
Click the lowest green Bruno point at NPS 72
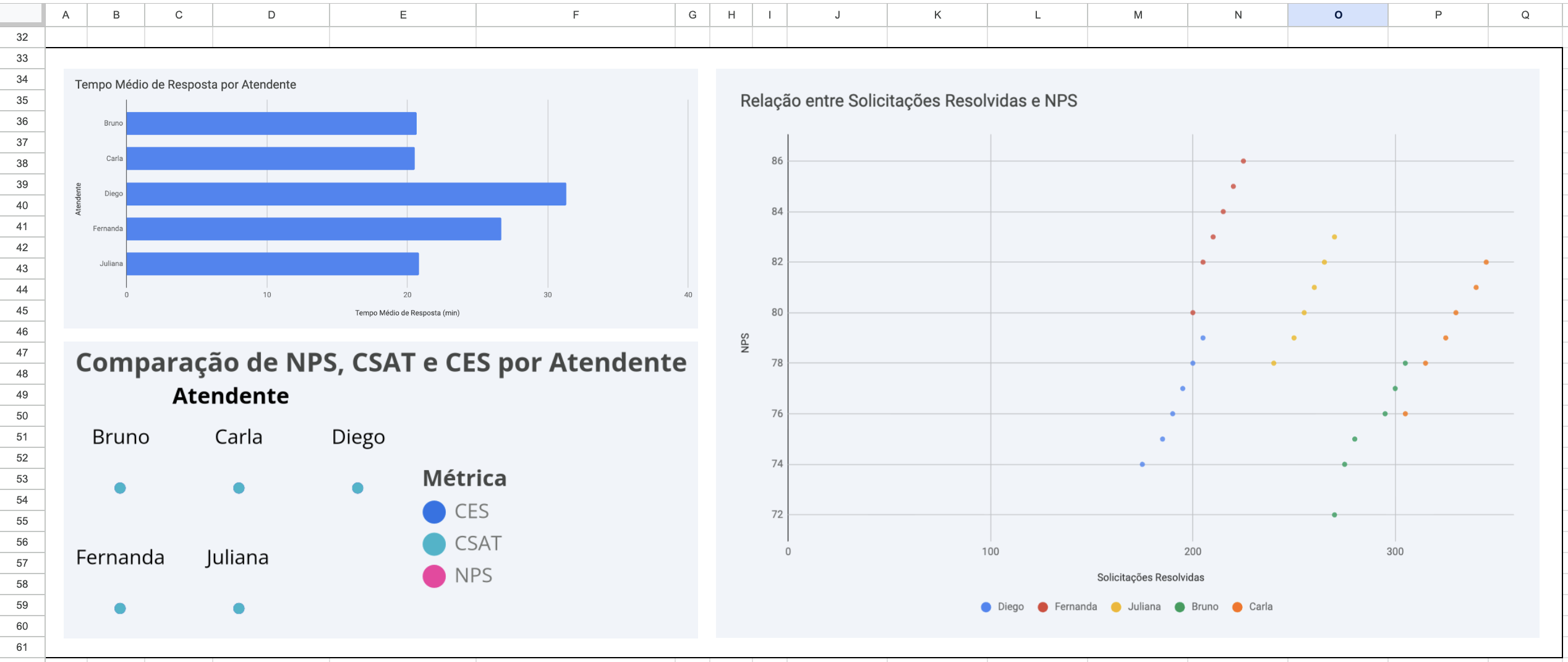pos(1334,515)
